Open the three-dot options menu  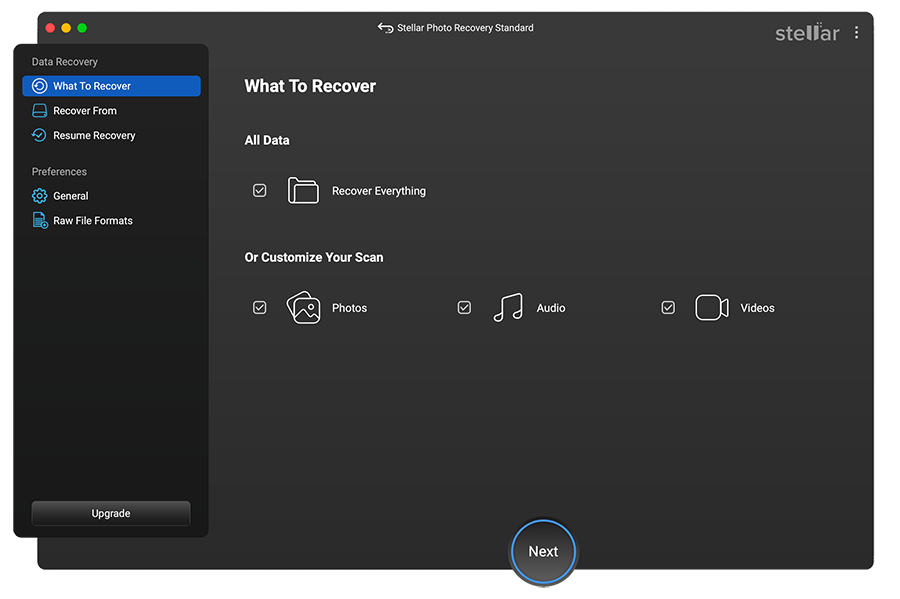pos(856,32)
